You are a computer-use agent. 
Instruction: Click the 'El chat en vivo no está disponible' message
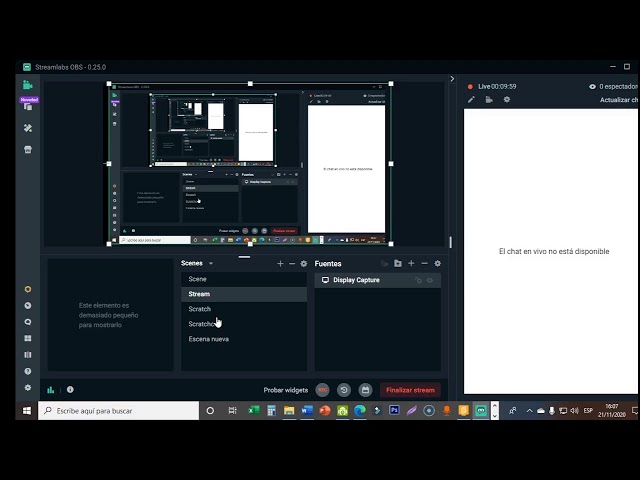(x=554, y=251)
